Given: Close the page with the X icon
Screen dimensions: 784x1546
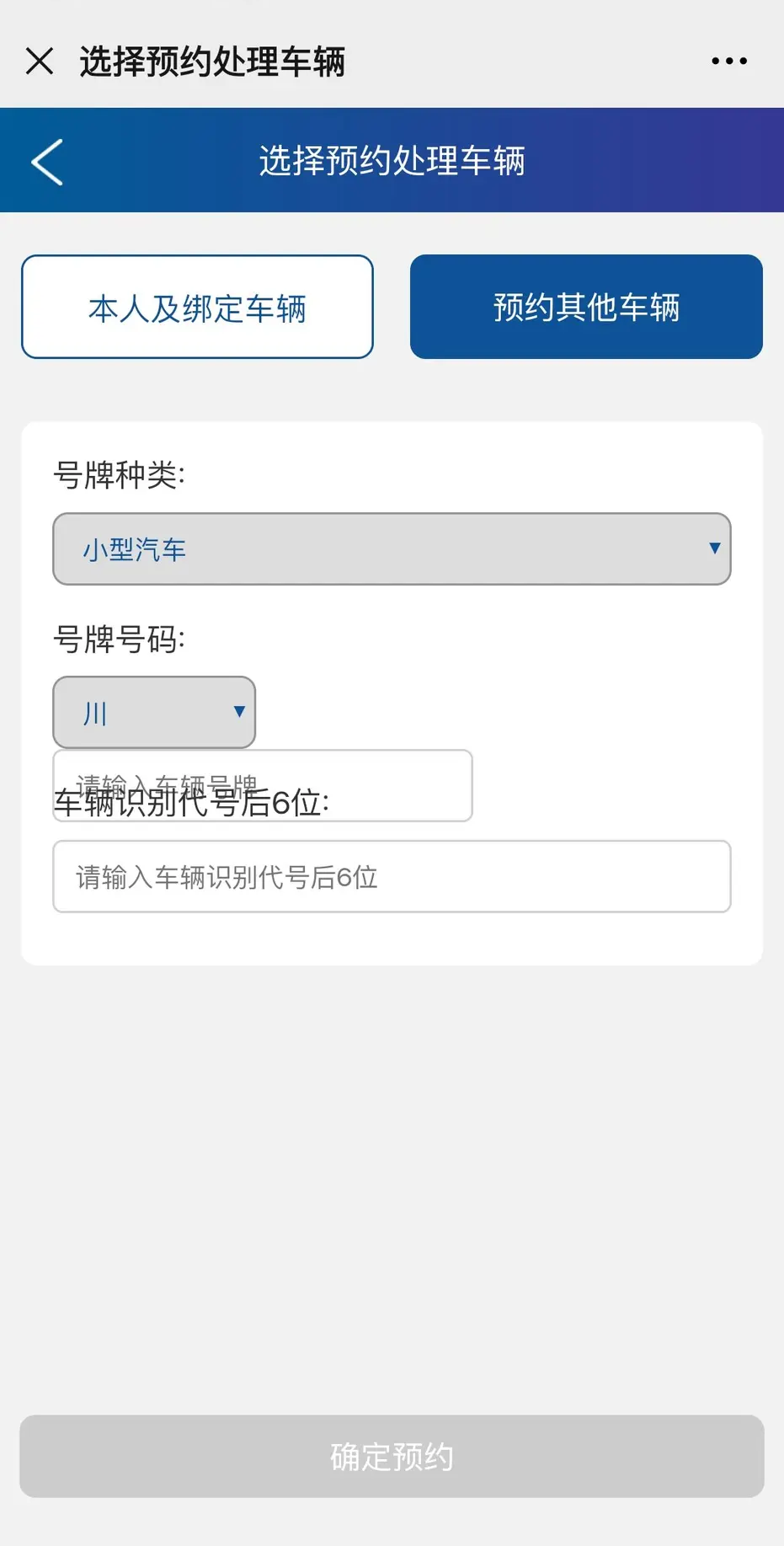Looking at the screenshot, I should 40,62.
